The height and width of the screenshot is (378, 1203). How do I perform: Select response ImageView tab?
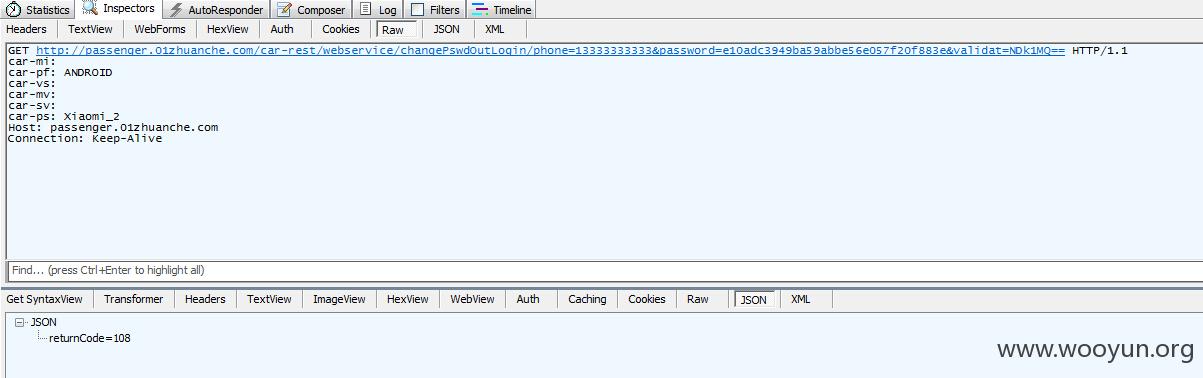tap(339, 299)
